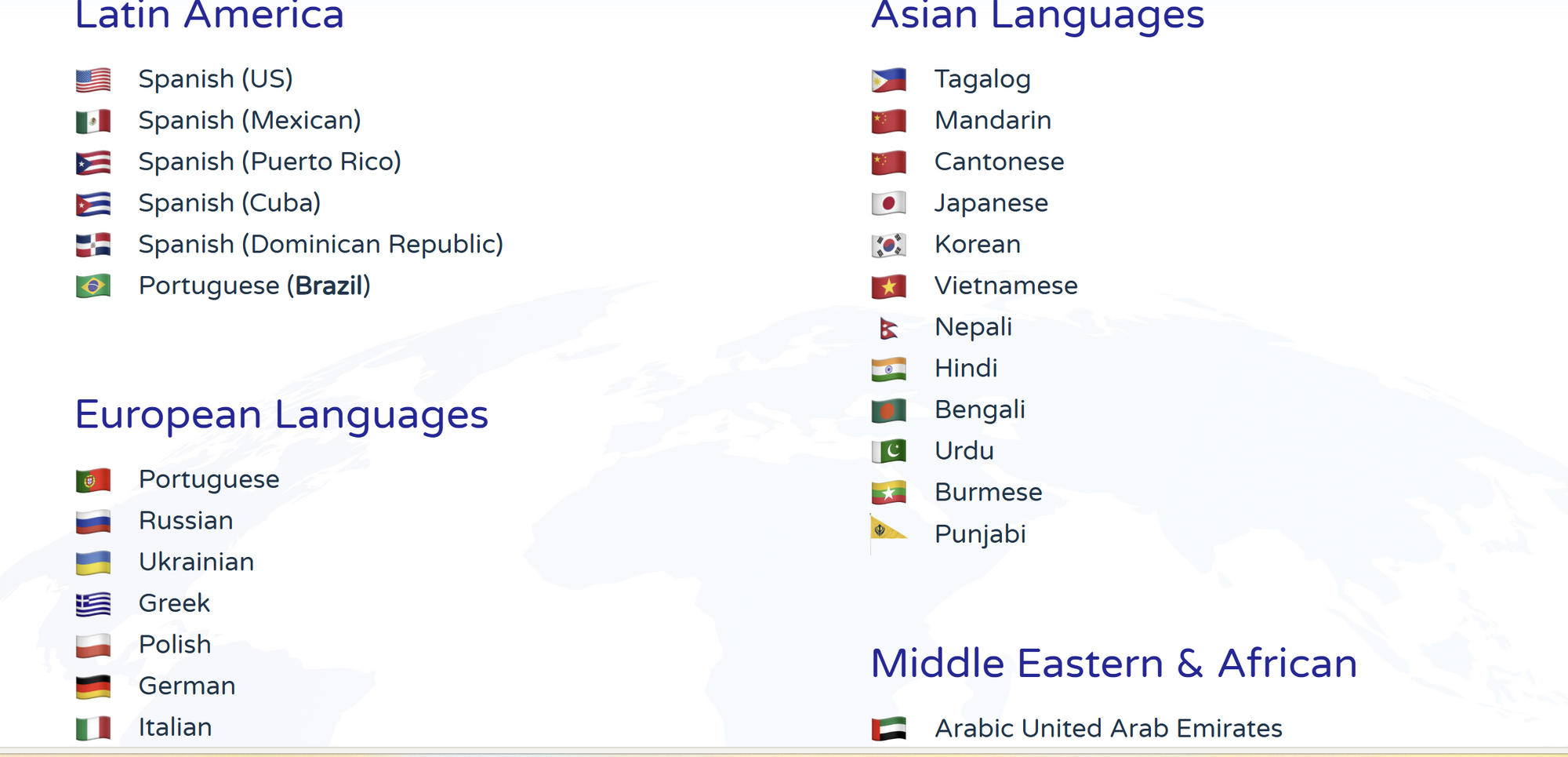Click the Middle Eastern & African heading

point(1113,664)
